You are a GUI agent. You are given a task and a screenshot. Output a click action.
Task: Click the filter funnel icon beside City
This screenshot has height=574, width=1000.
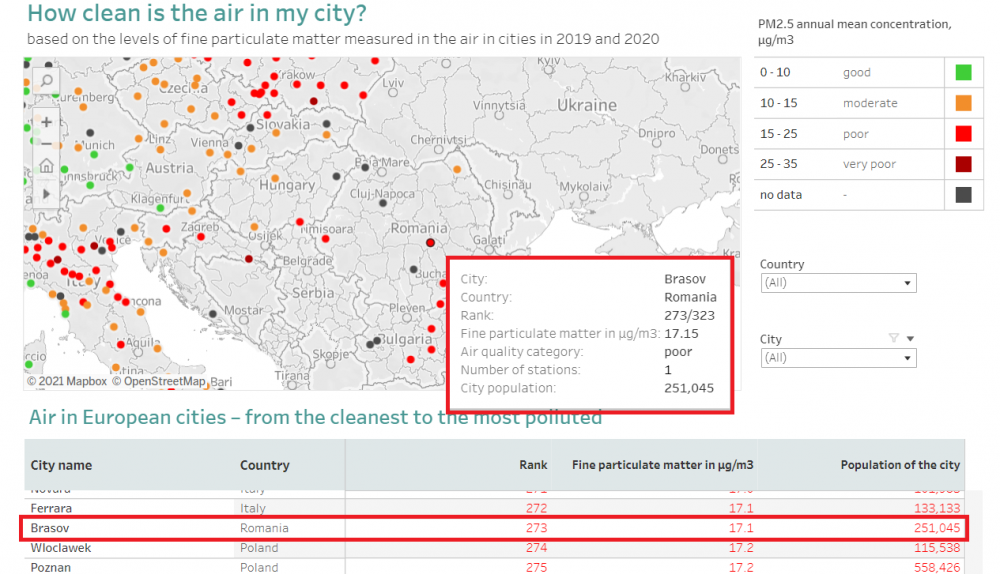pos(894,339)
